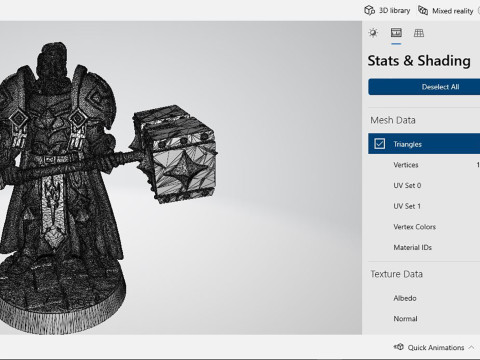The height and width of the screenshot is (360, 480).
Task: Uncheck the Triangles checkbox
Action: 379,144
